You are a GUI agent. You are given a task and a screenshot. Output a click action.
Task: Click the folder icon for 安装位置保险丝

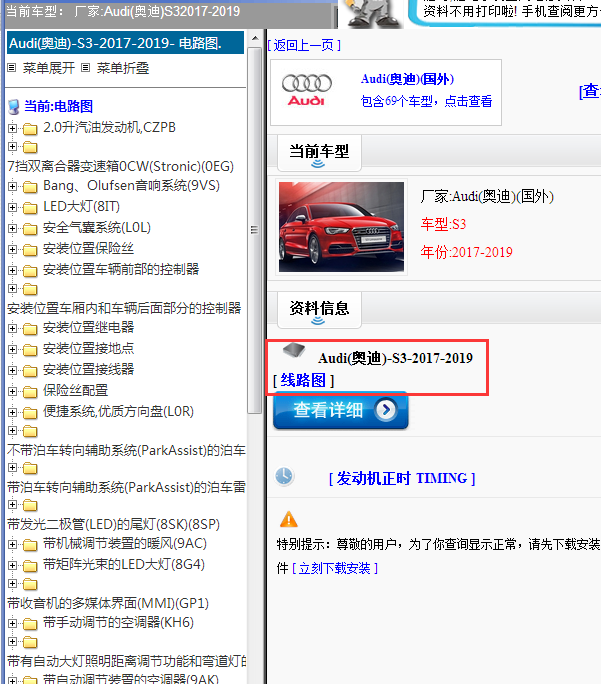(30, 250)
